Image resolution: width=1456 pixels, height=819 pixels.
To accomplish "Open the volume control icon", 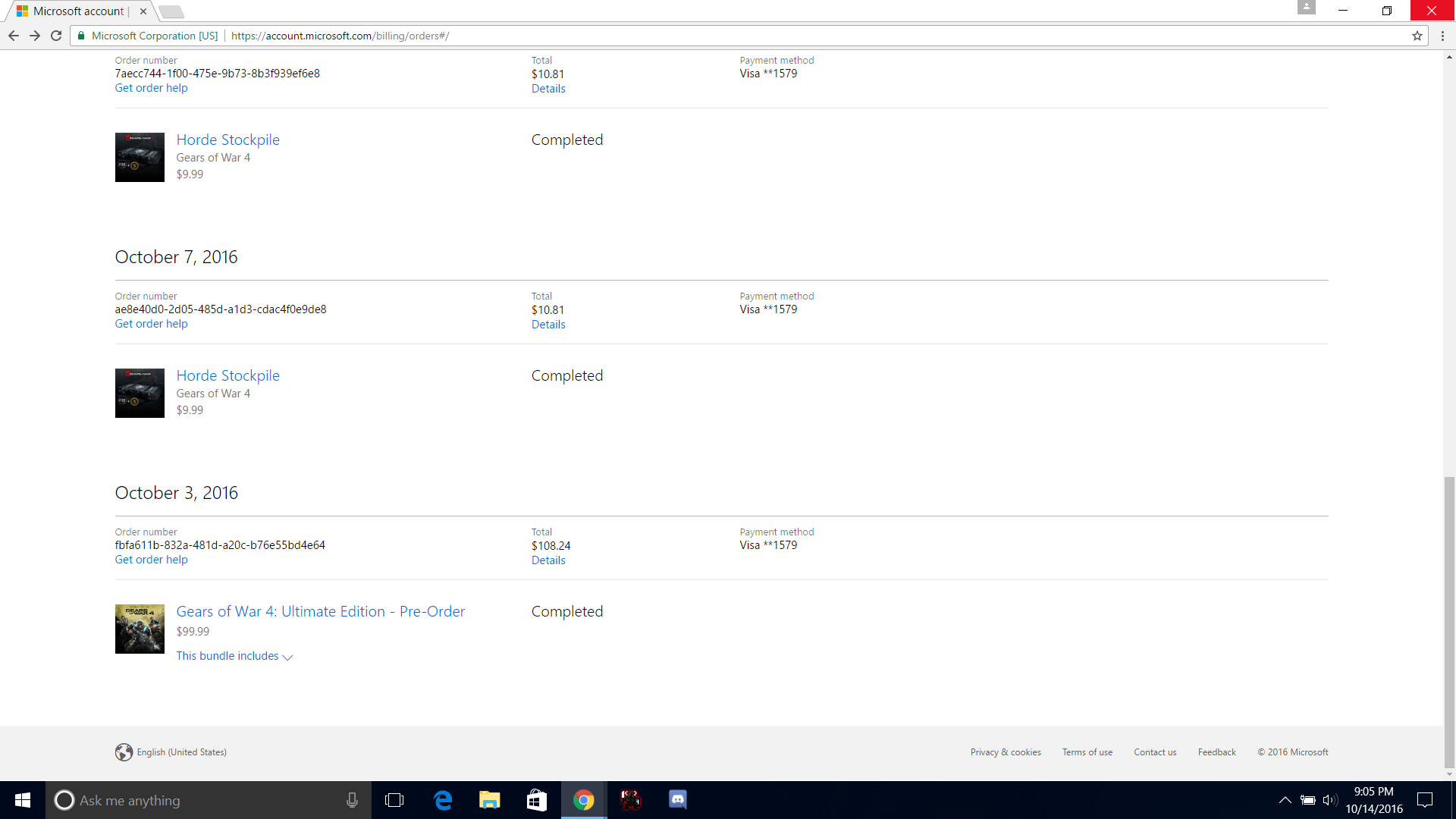I will 1329,800.
